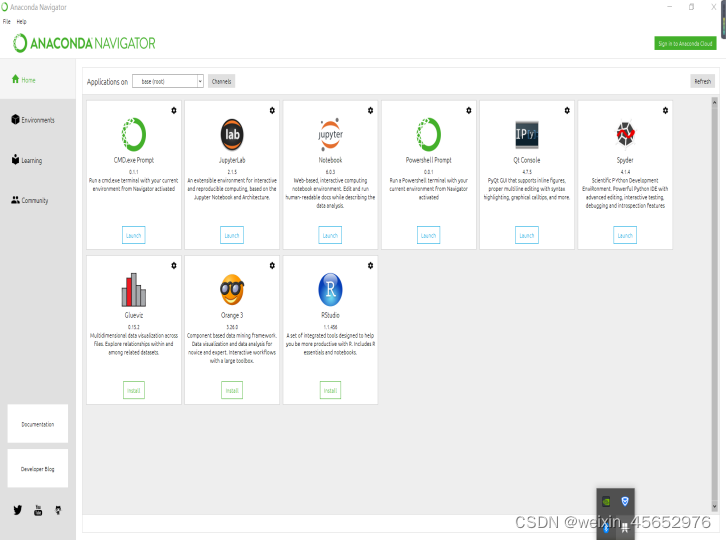Click the Spyder title text
The width and height of the screenshot is (726, 540).
(625, 160)
